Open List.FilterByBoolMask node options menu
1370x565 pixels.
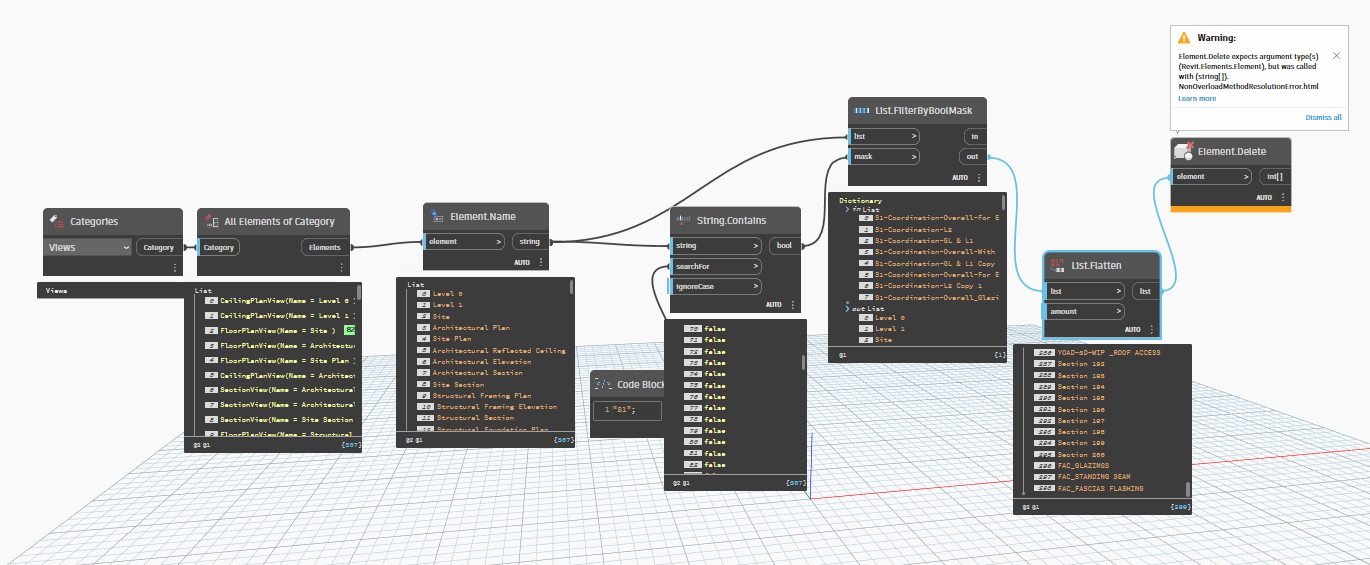979,178
